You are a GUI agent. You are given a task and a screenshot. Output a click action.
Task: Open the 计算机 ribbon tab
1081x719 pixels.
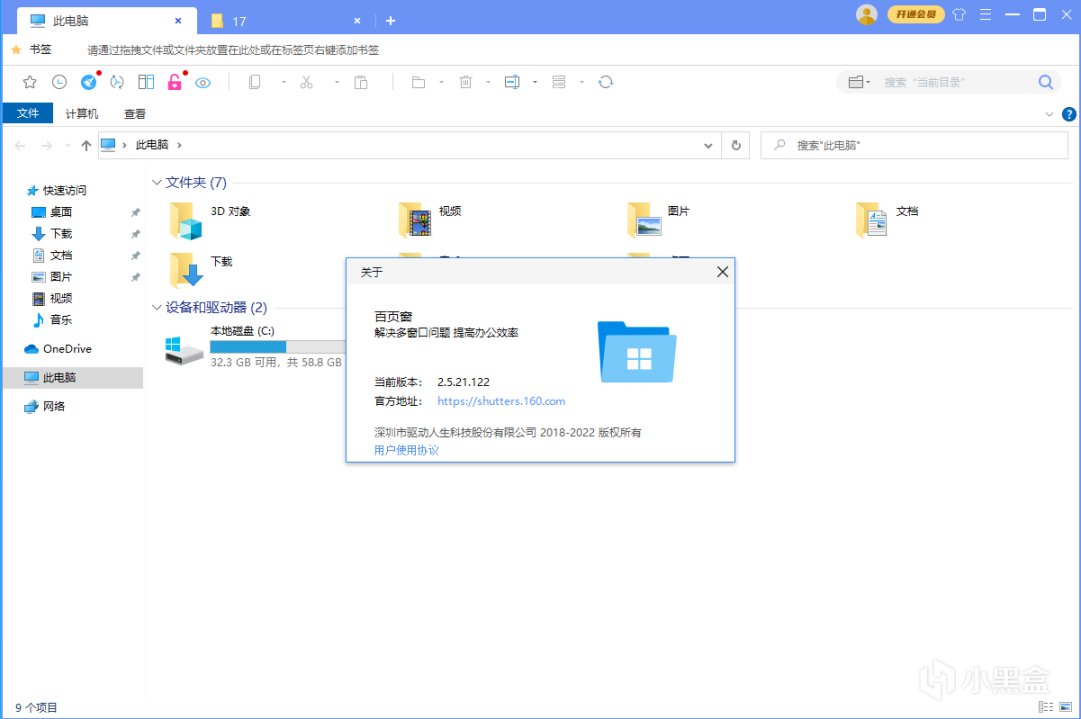click(81, 114)
